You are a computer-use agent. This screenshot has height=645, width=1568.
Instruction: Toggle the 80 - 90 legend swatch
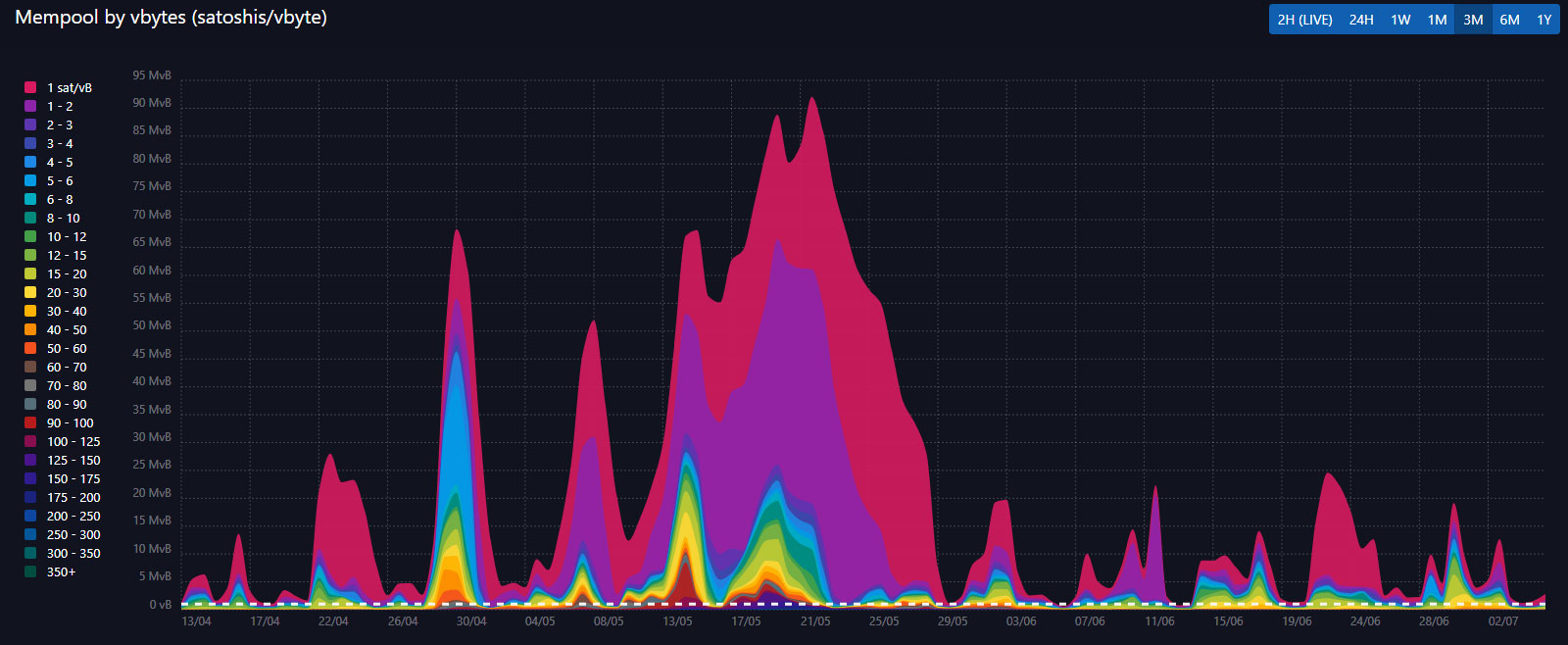click(30, 404)
